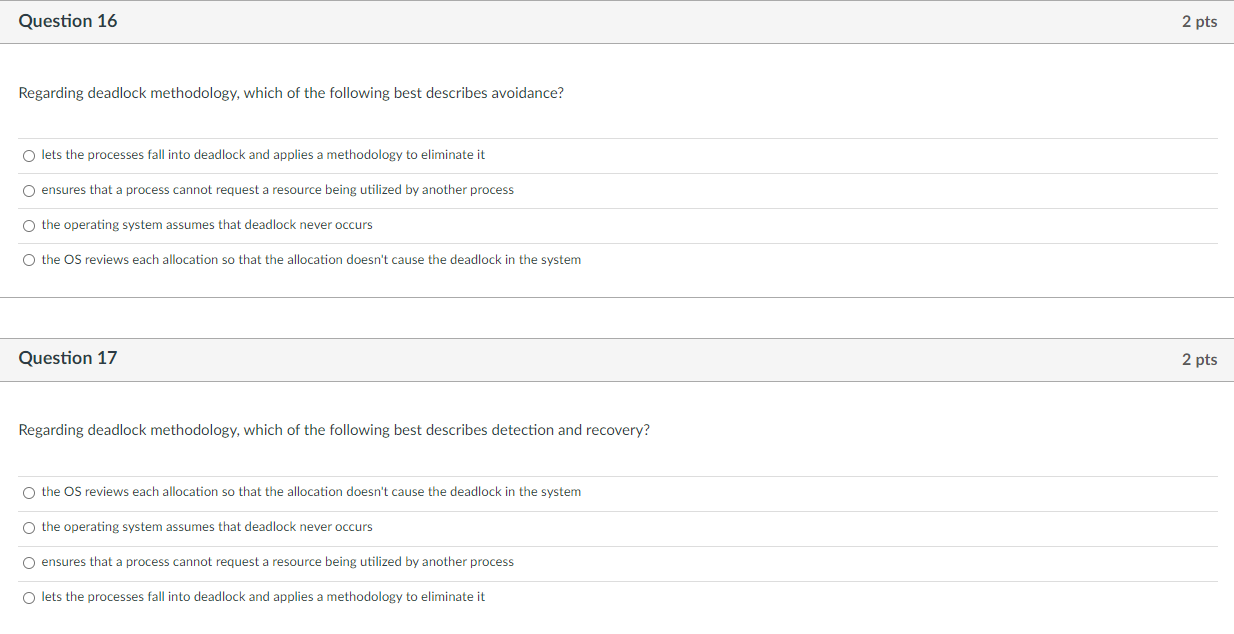Select Question 16's 'OS reviews each allocation' option
The image size is (1234, 634).
coord(311,259)
